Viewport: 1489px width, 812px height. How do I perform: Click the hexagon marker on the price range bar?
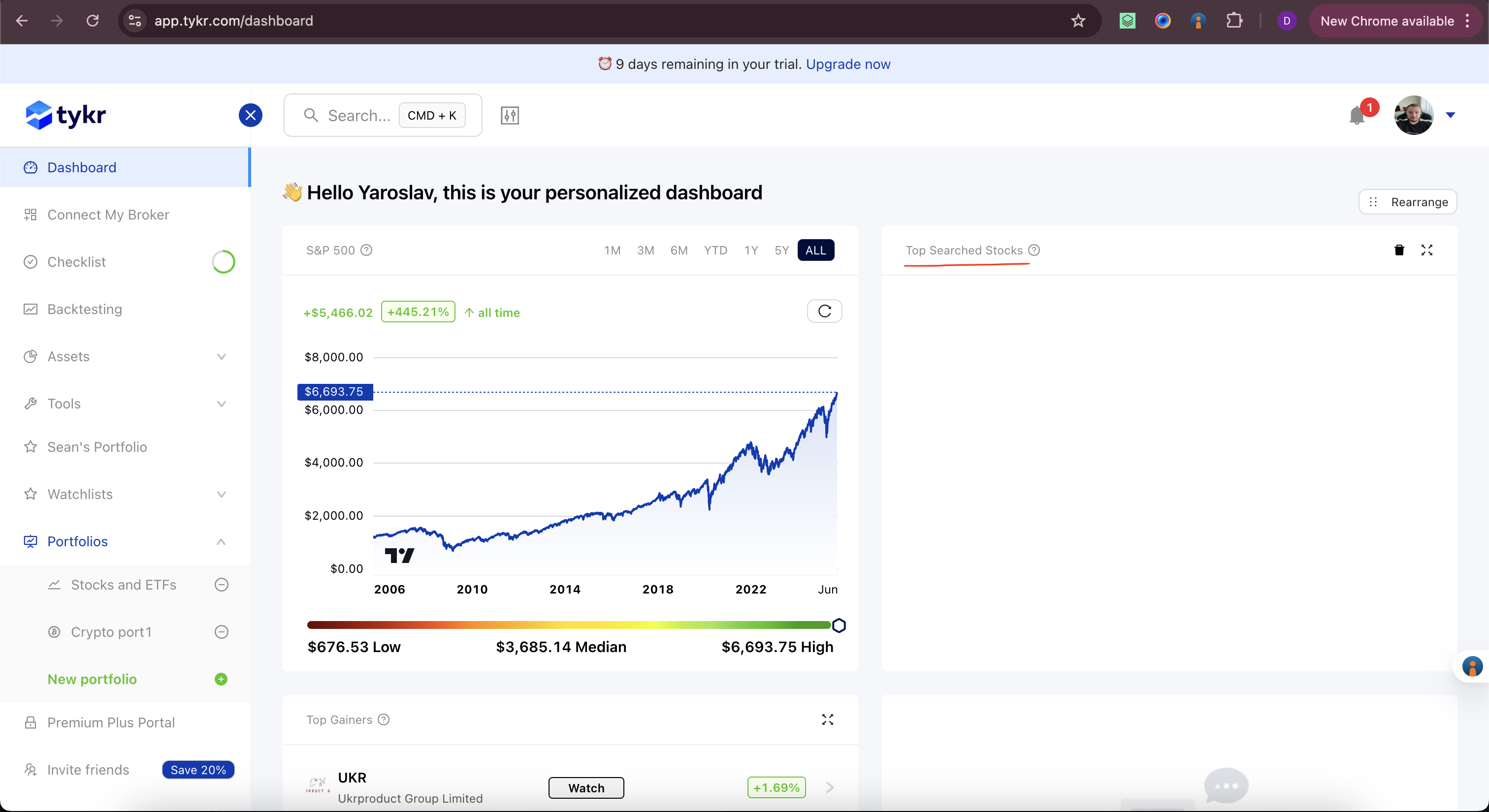(839, 625)
